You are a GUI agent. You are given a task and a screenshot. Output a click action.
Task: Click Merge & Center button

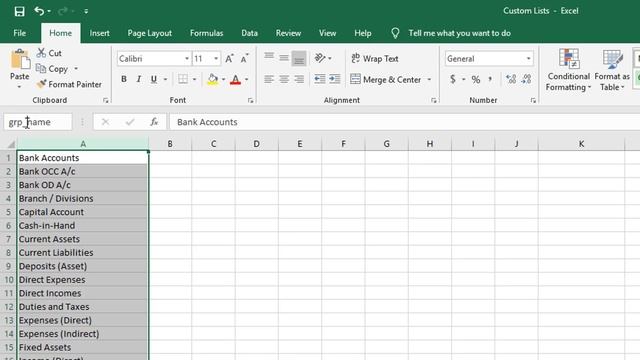click(386, 79)
